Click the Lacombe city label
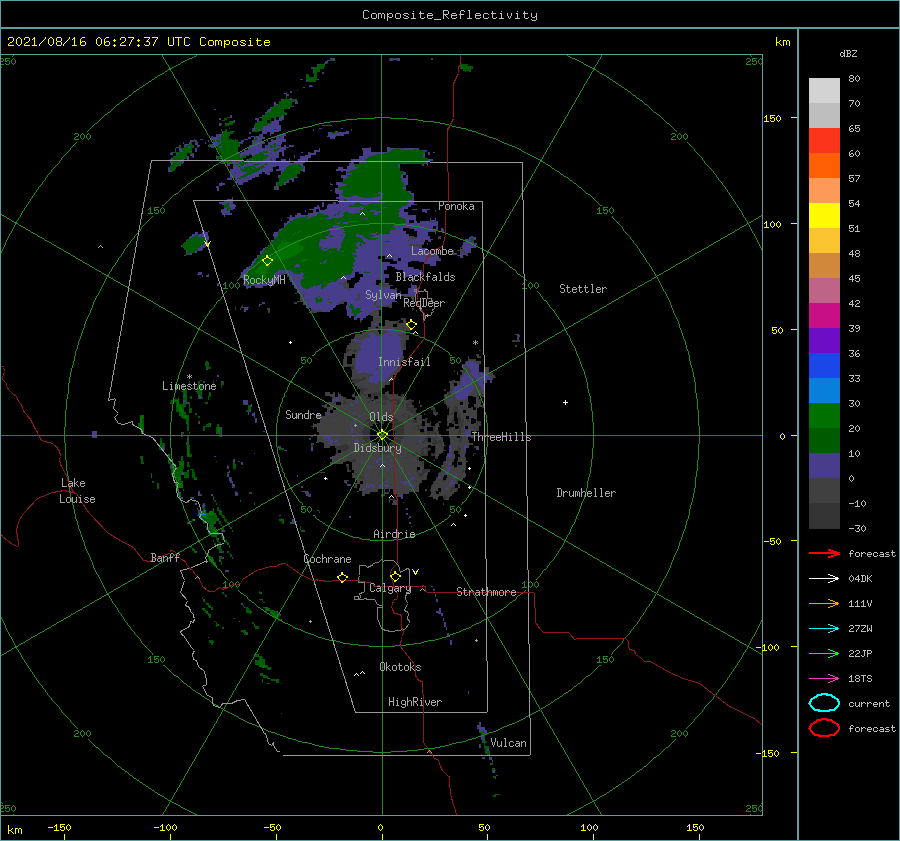The height and width of the screenshot is (841, 900). [x=432, y=251]
